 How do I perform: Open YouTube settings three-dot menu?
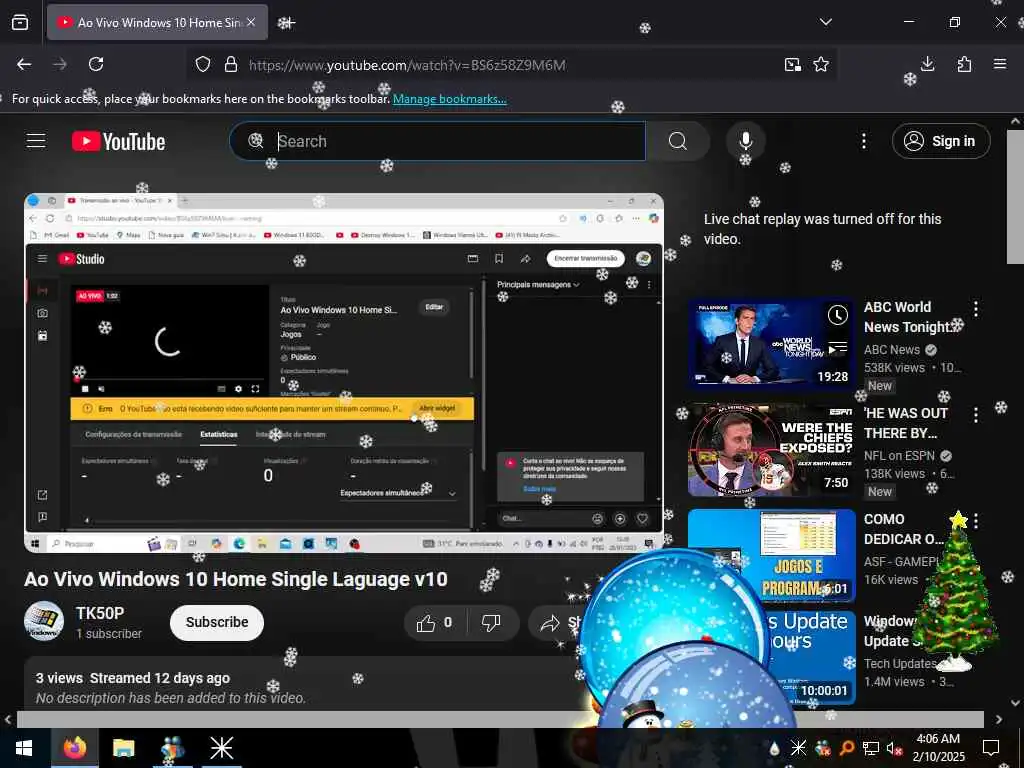[x=864, y=141]
